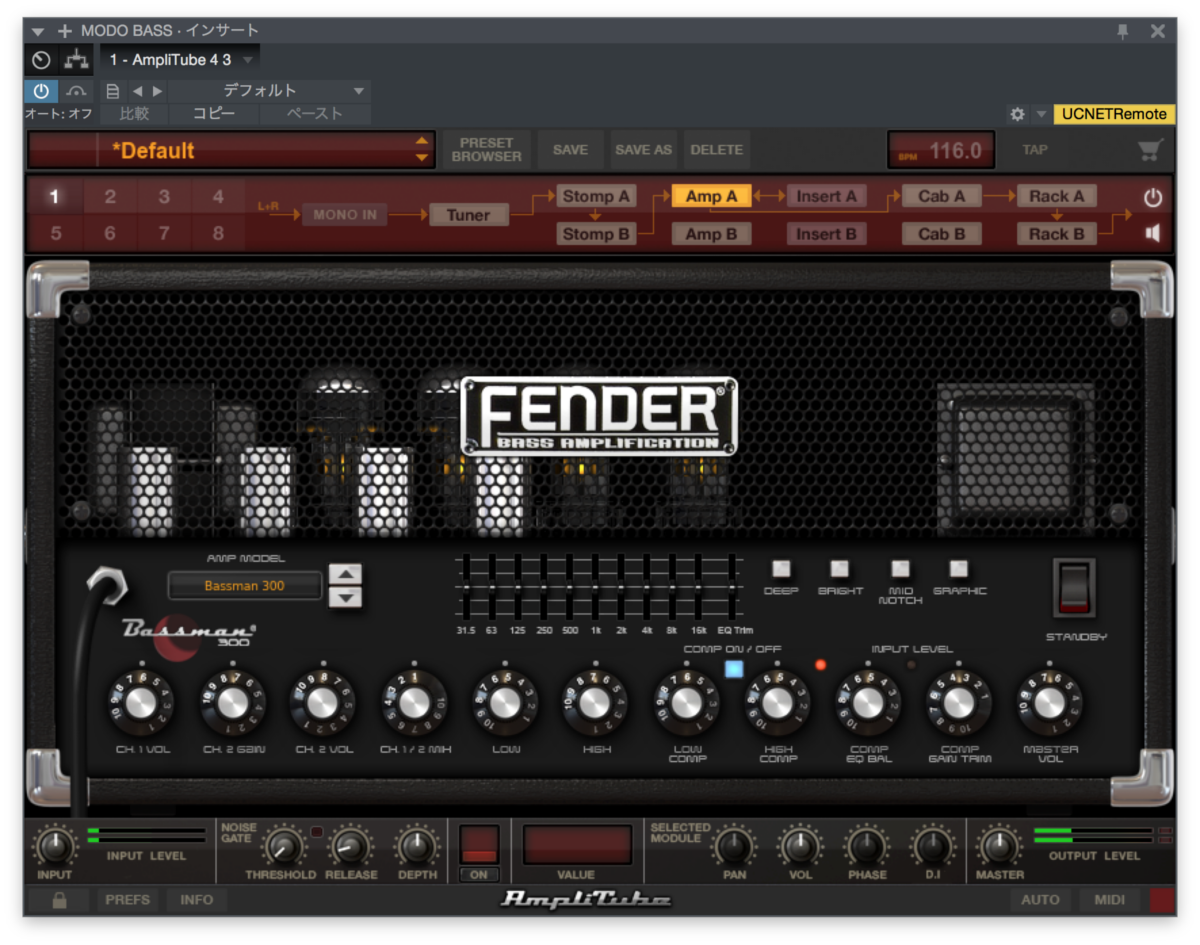Open the INFO button
Screen dimensions: 1200x945
tap(196, 900)
